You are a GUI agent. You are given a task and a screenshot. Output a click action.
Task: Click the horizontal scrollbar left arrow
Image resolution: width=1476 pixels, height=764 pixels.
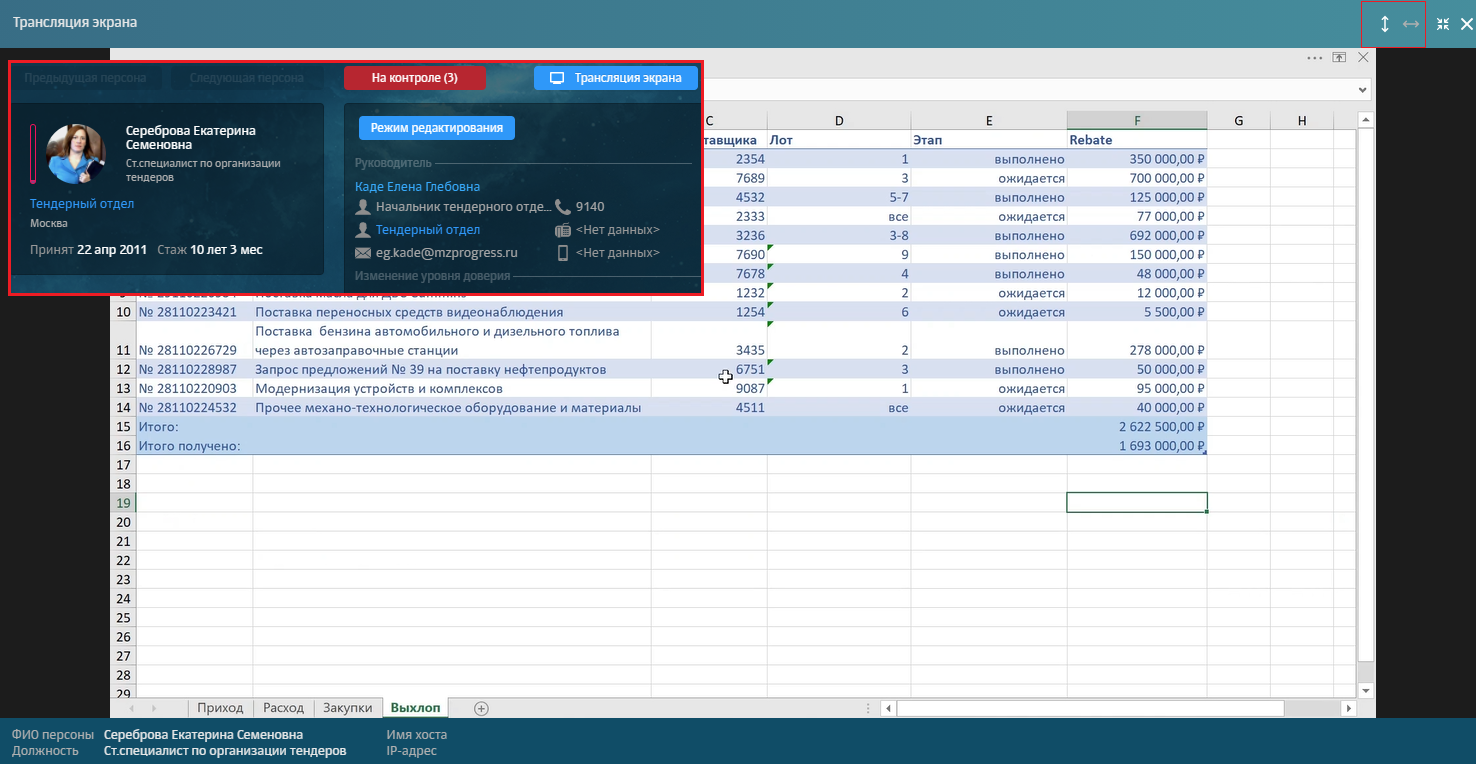888,708
